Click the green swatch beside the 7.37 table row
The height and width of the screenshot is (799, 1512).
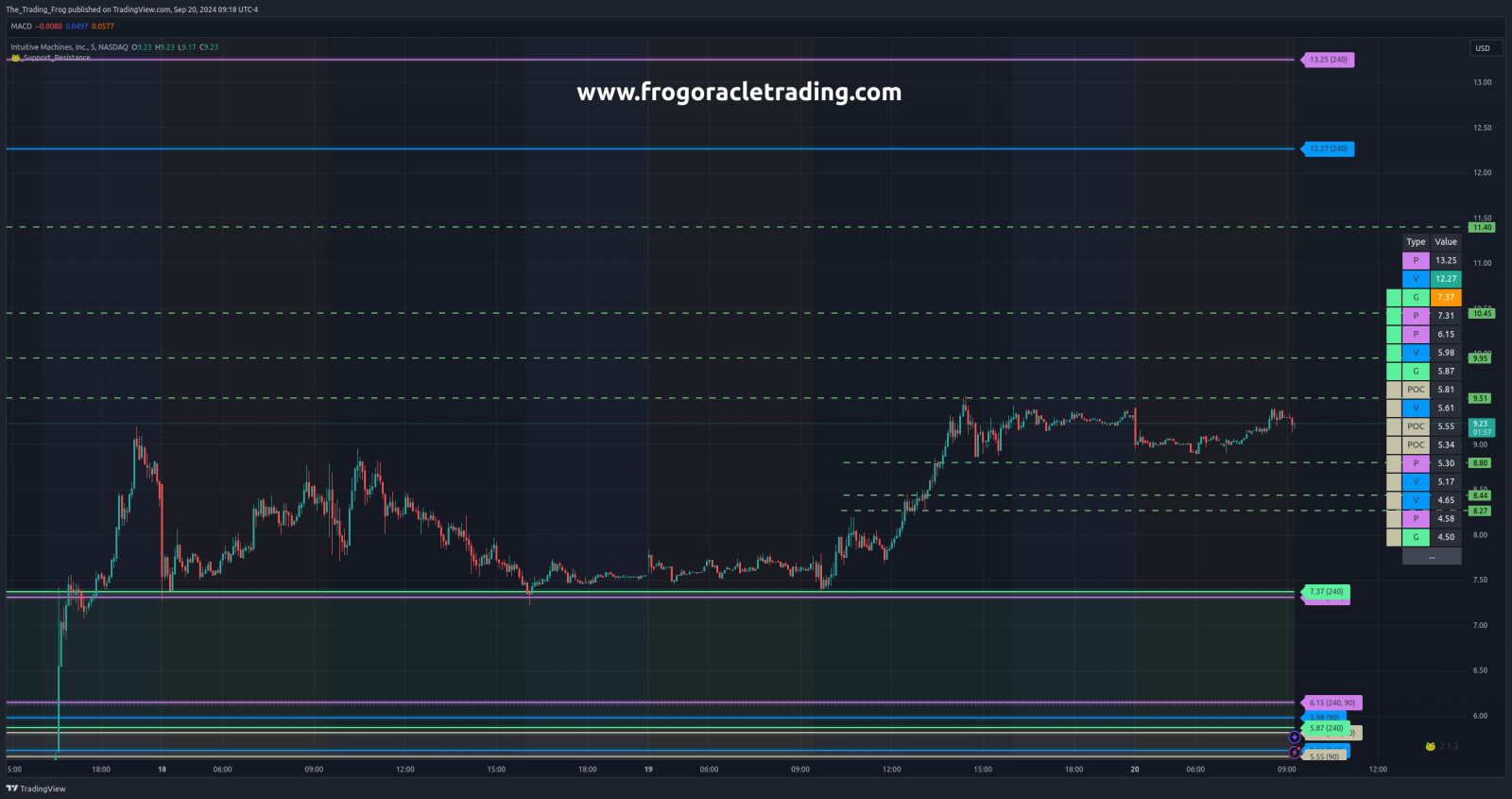pyautogui.click(x=1394, y=298)
